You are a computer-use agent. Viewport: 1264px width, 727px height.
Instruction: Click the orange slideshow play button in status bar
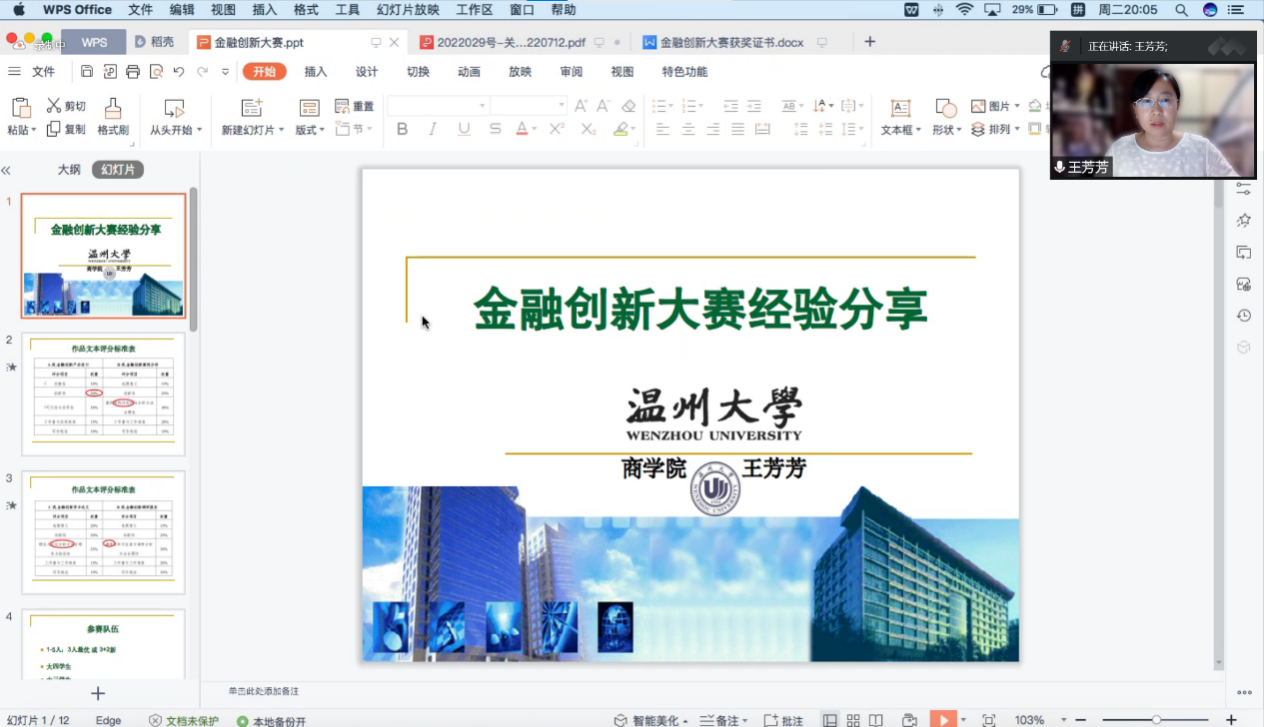tap(941, 720)
